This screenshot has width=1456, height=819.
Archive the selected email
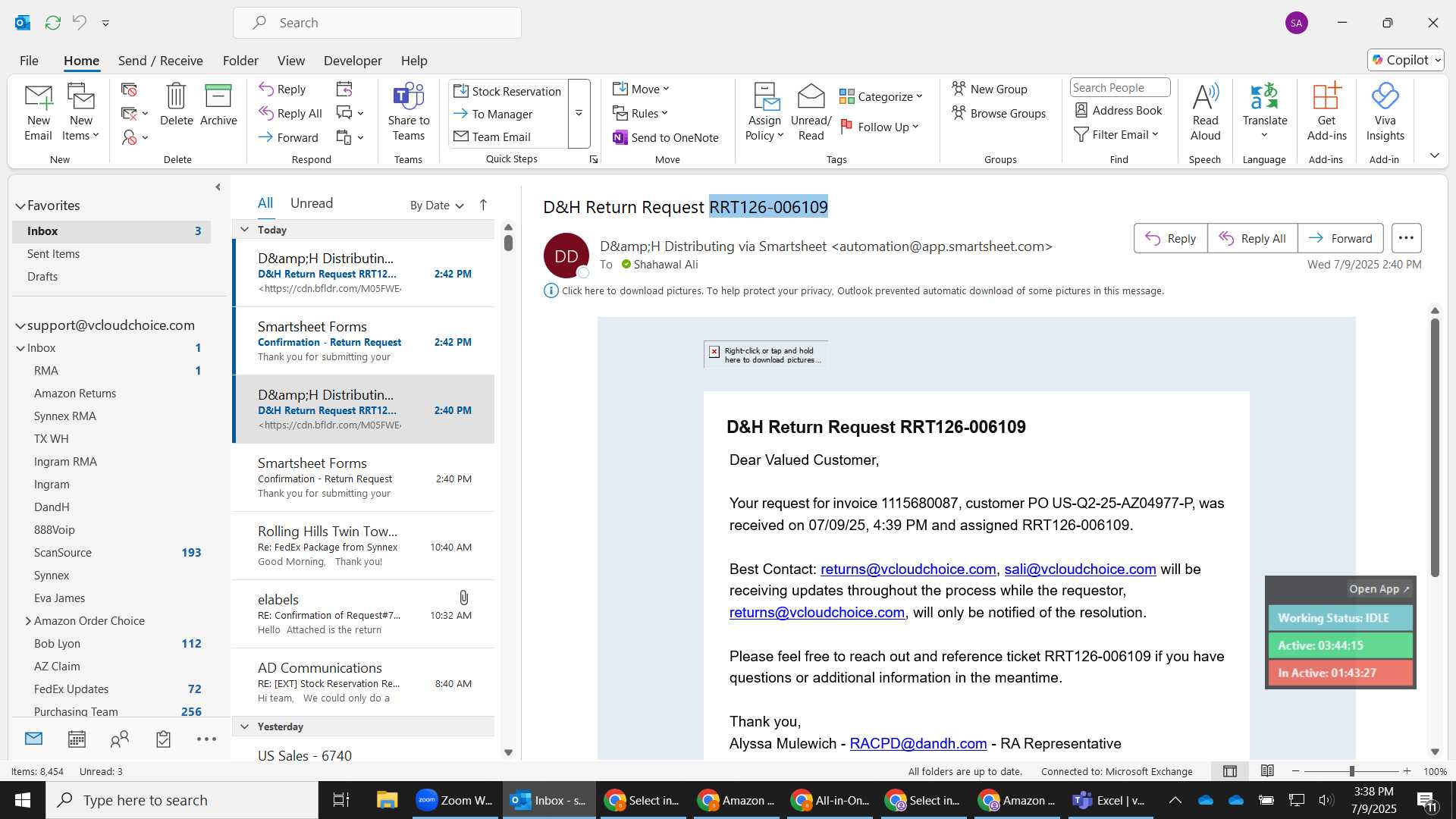click(218, 105)
